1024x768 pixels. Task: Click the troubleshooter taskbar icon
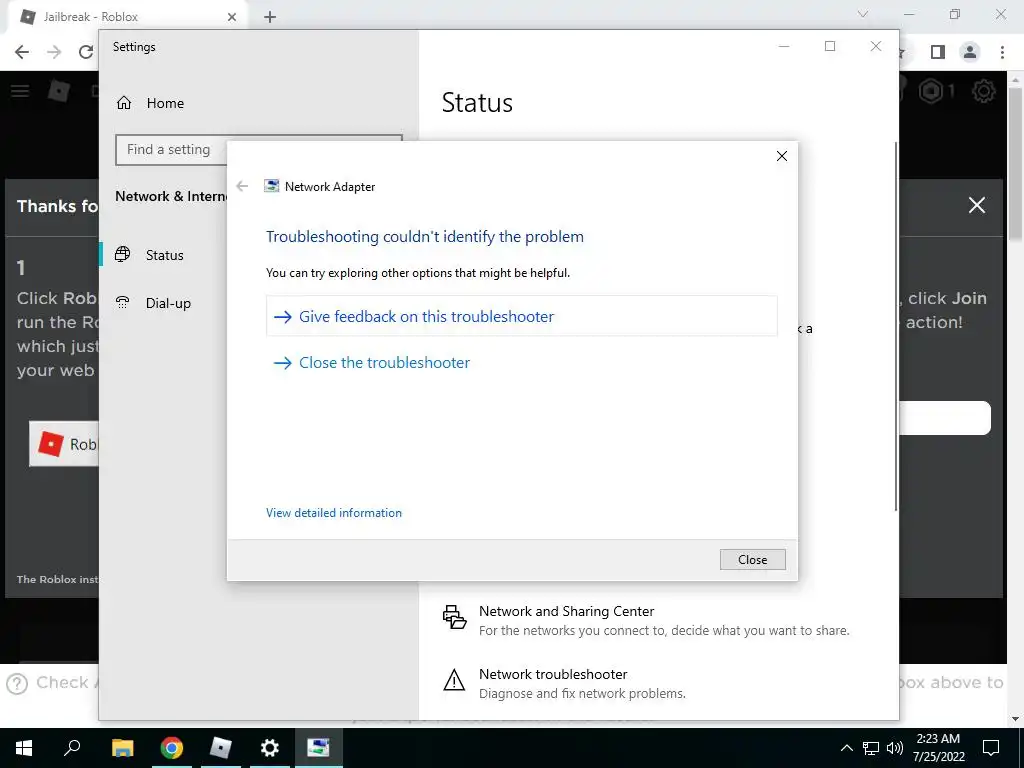tap(319, 748)
